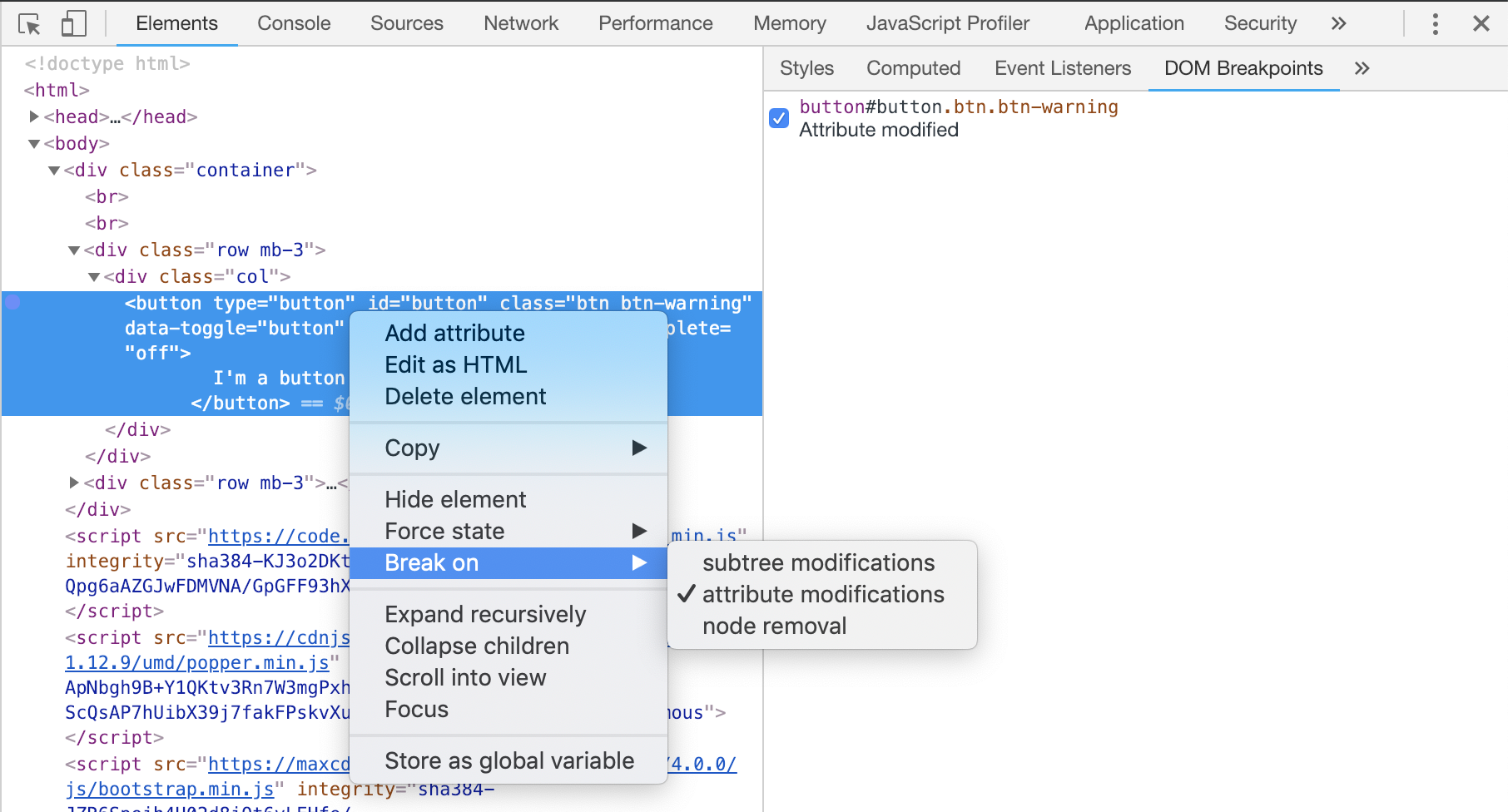Close DevTools with the X icon
This screenshot has height=812, width=1508.
tap(1481, 23)
